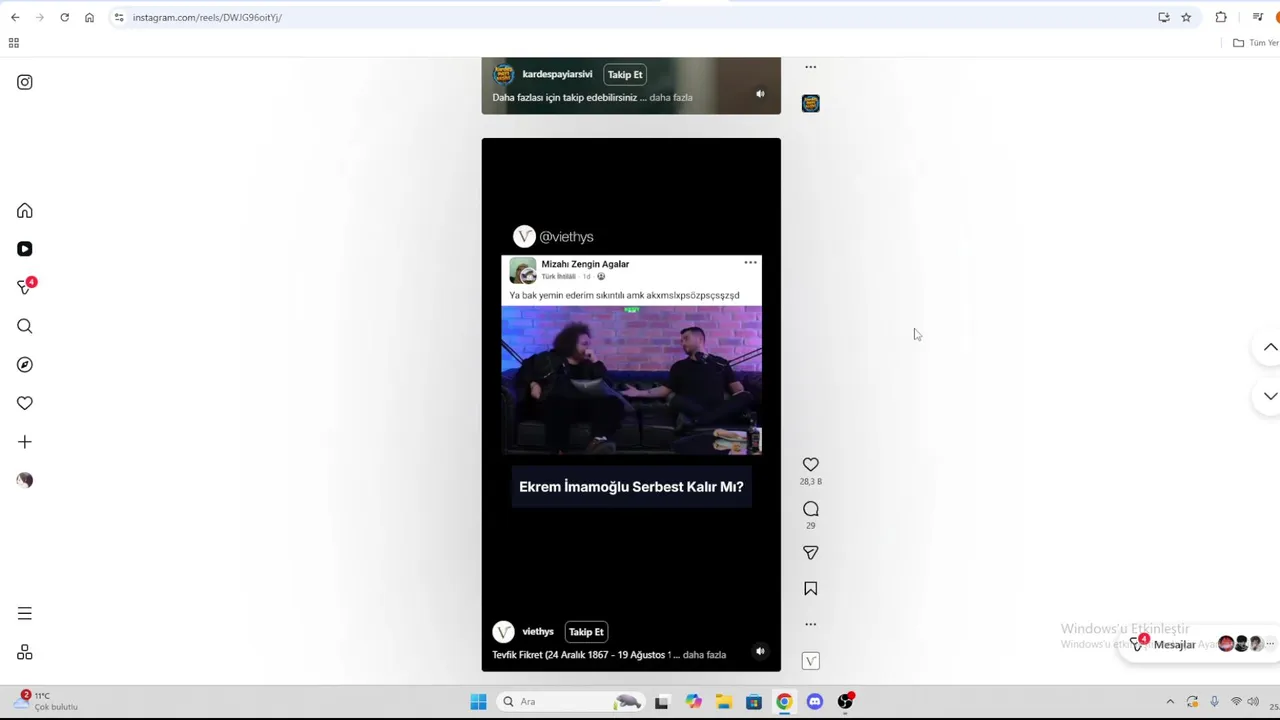Go back in the browser
This screenshot has width=1280, height=720.
(15, 17)
